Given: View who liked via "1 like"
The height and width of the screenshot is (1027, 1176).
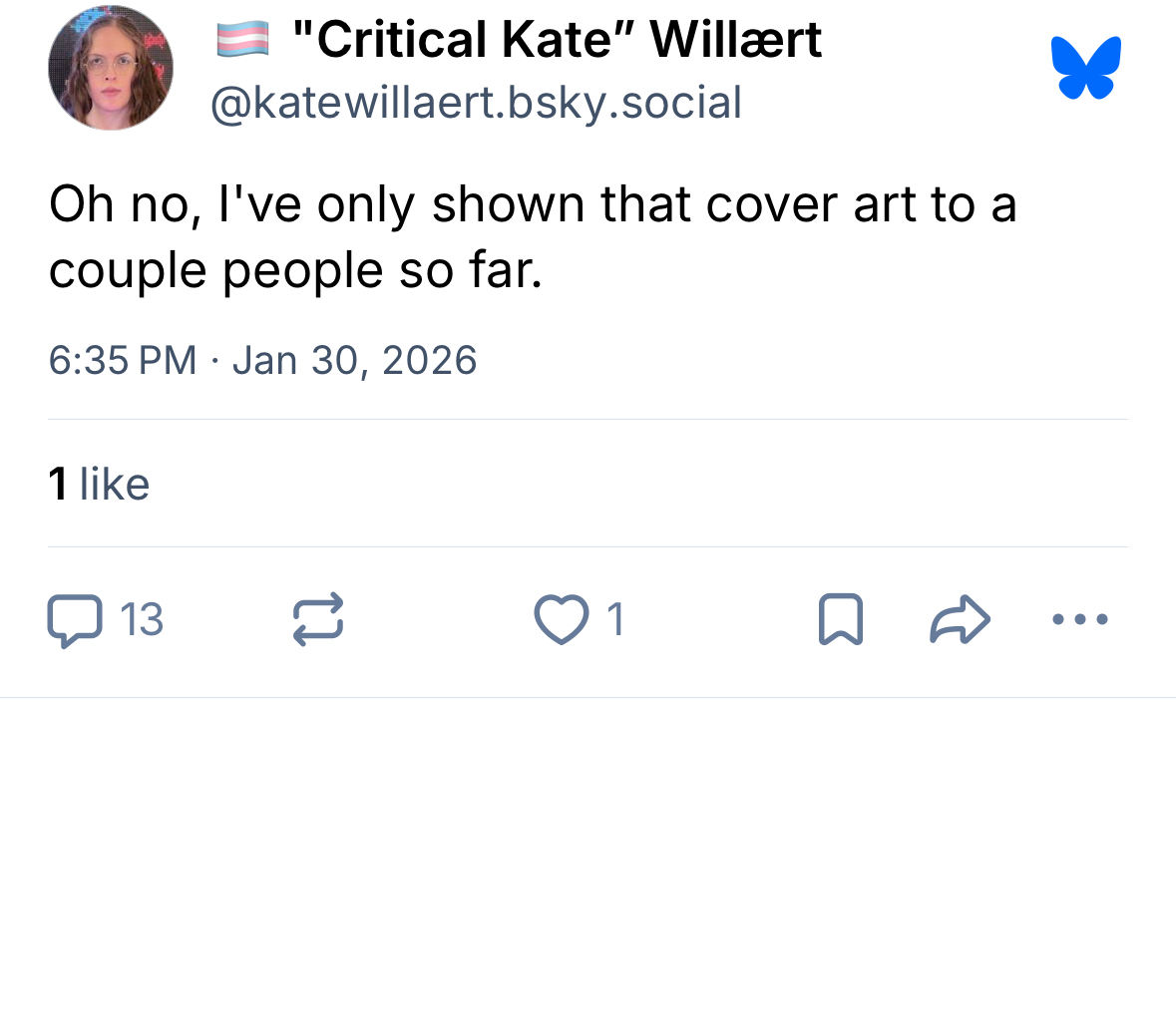Looking at the screenshot, I should click(x=99, y=485).
